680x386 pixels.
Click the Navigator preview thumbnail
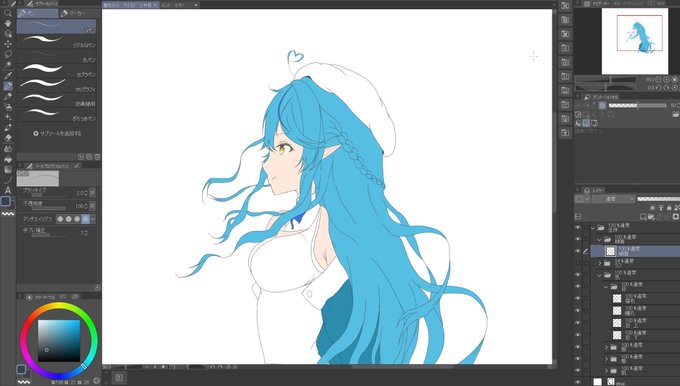(x=635, y=41)
